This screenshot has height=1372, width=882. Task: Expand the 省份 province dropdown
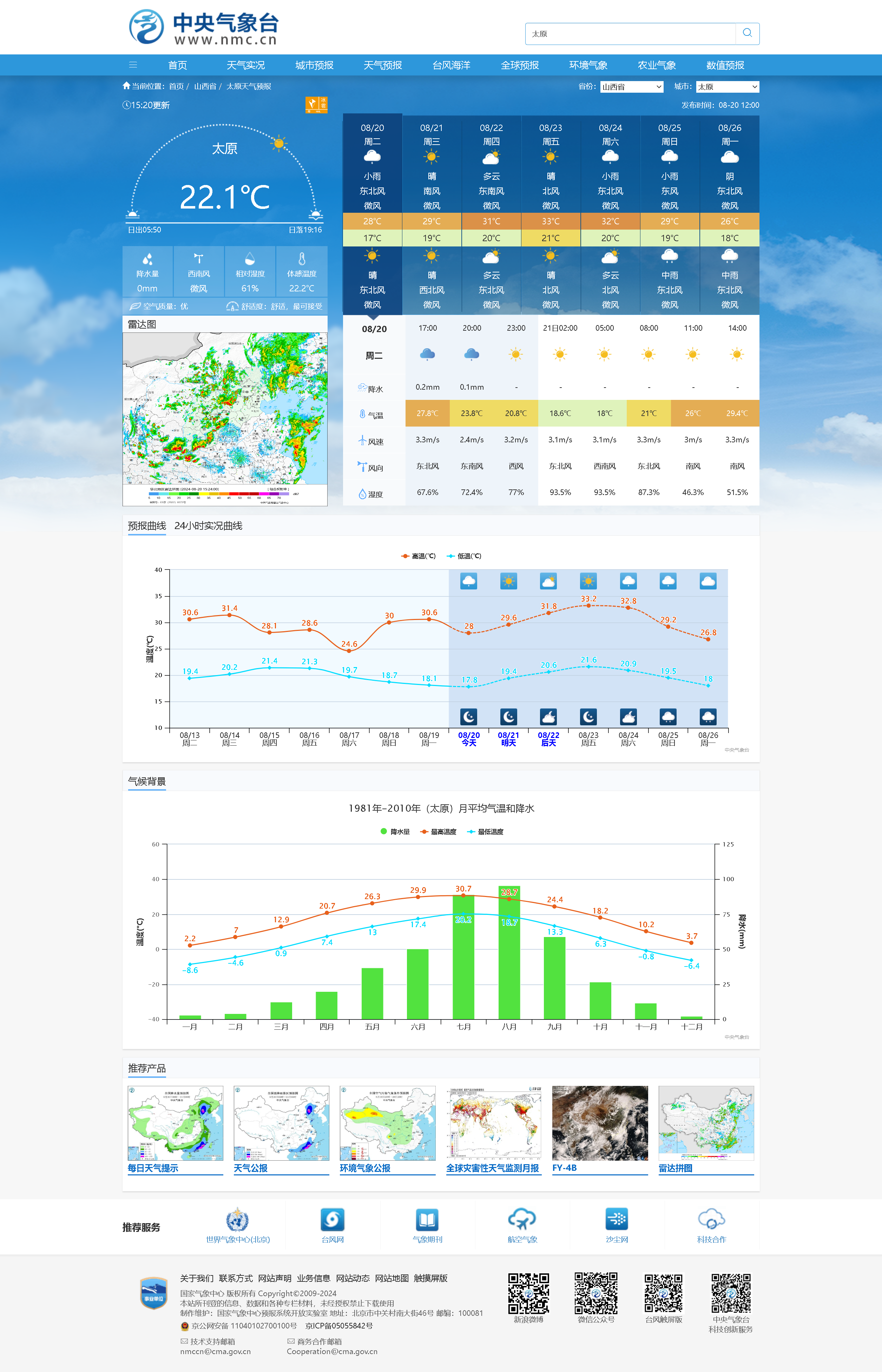(632, 86)
